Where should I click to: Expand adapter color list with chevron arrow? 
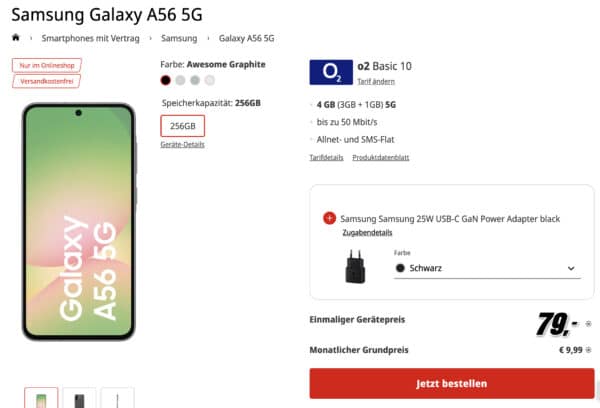[x=571, y=268]
